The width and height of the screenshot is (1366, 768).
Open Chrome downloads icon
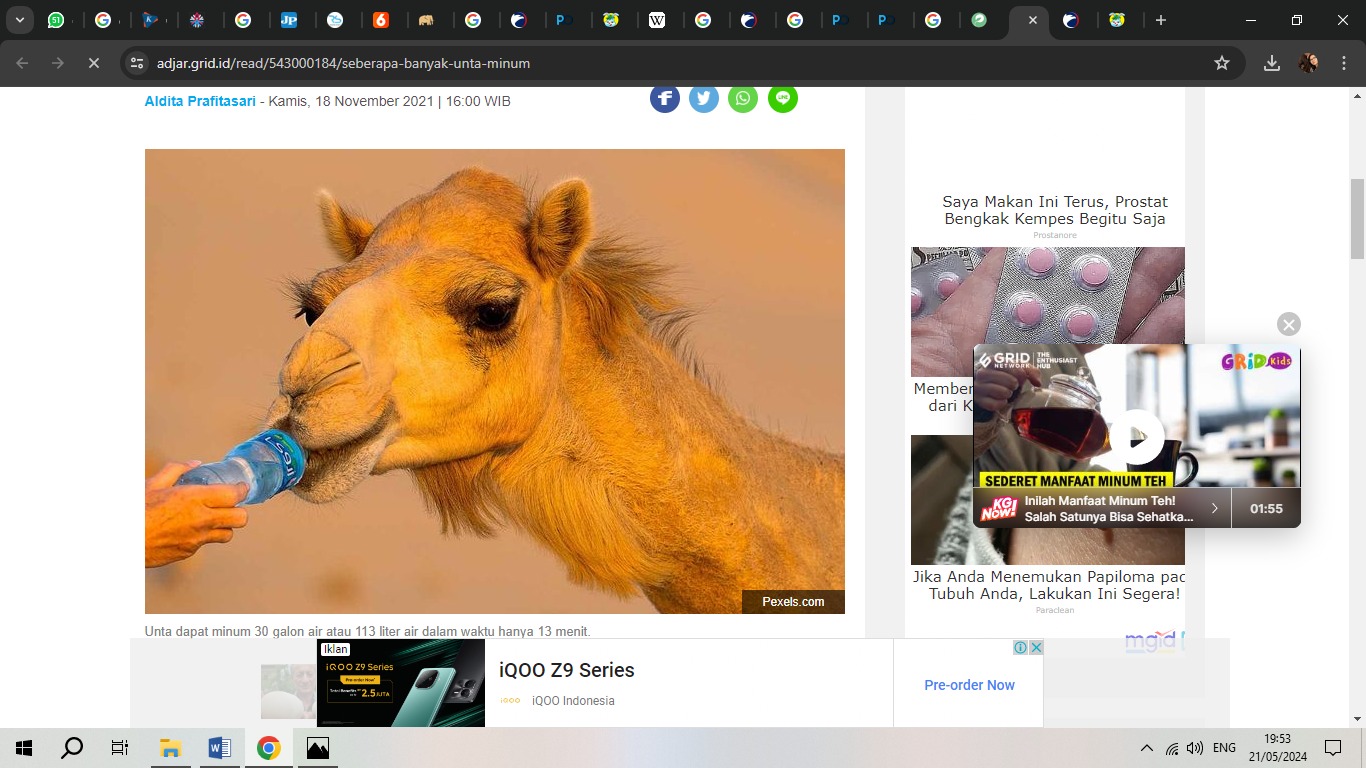1272,63
